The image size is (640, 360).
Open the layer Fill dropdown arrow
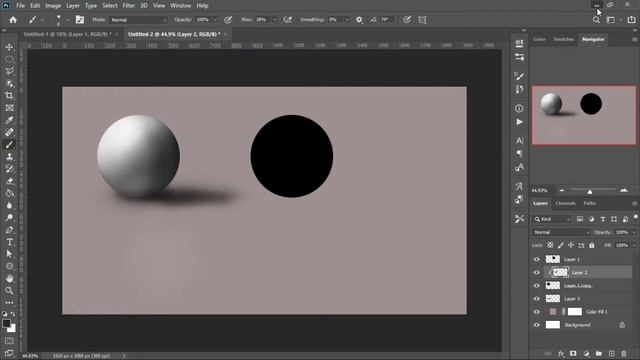tap(634, 245)
